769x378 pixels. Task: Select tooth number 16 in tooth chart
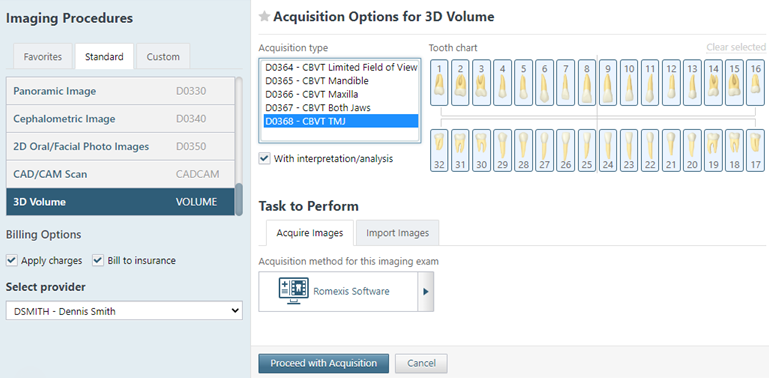(755, 82)
